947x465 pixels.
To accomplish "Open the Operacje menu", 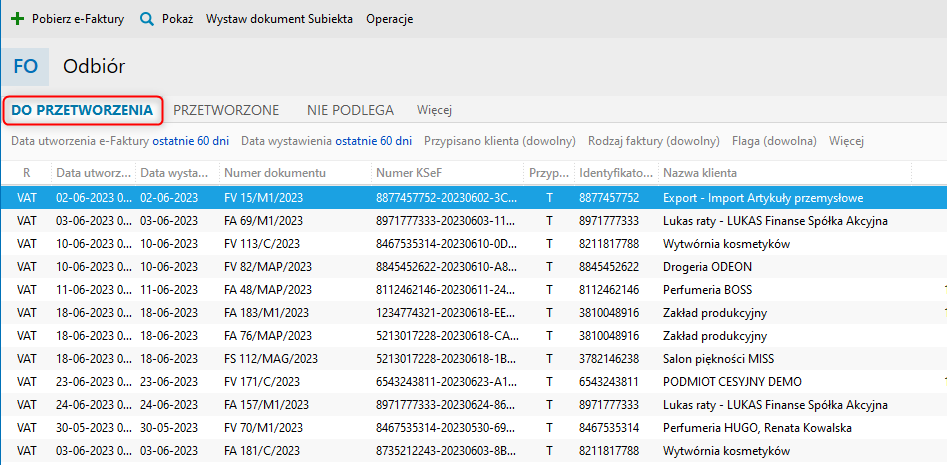I will point(389,19).
